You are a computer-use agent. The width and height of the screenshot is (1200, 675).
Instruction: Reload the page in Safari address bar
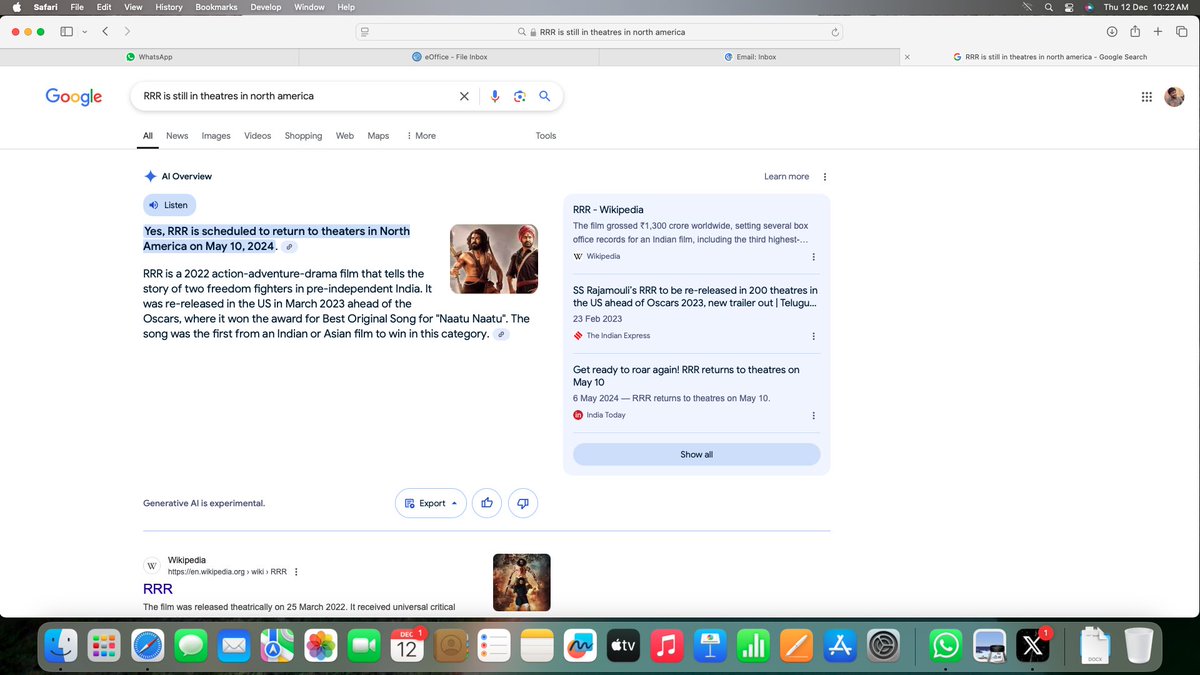[834, 32]
